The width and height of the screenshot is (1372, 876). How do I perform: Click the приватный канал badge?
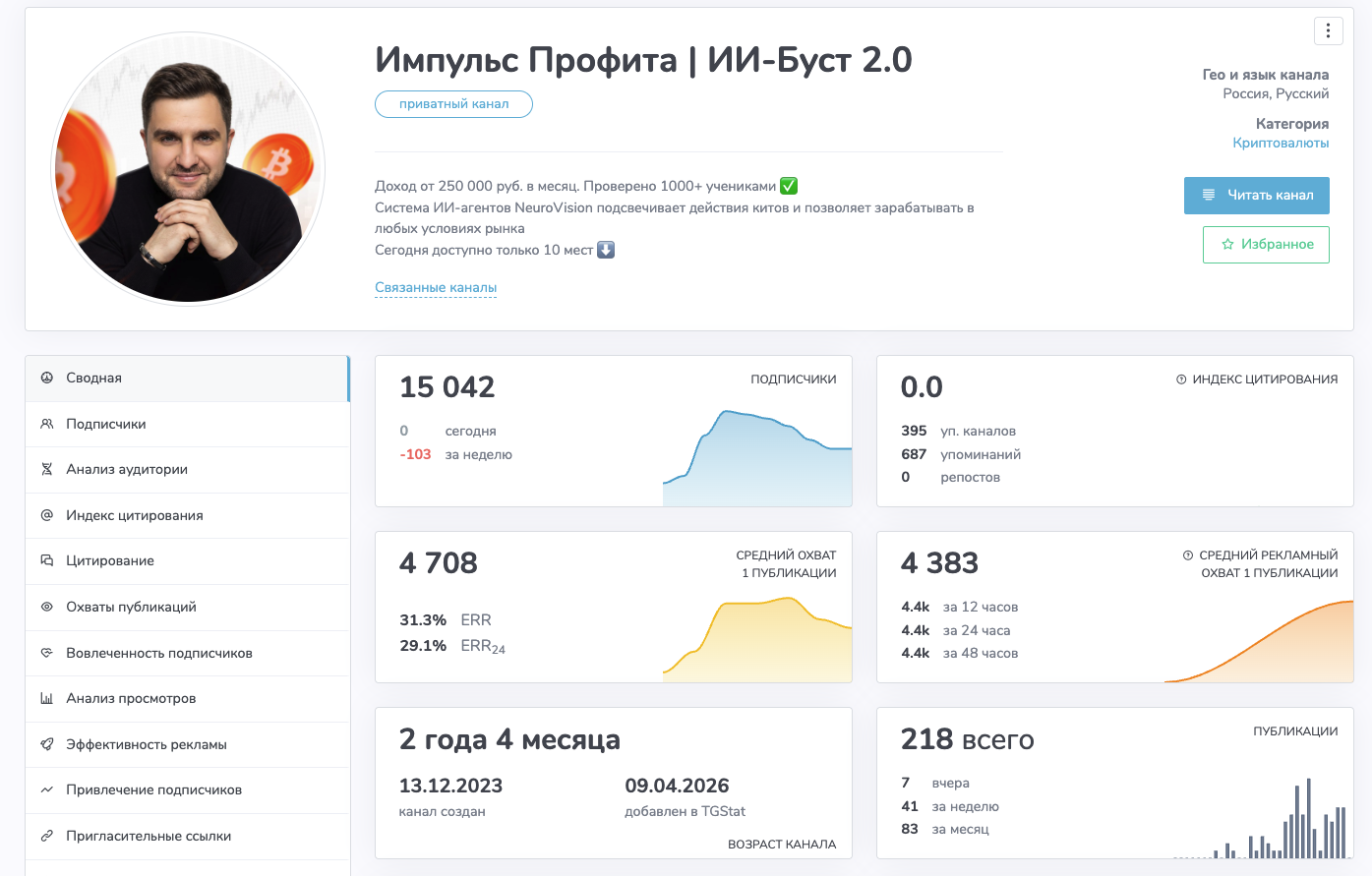tap(453, 104)
